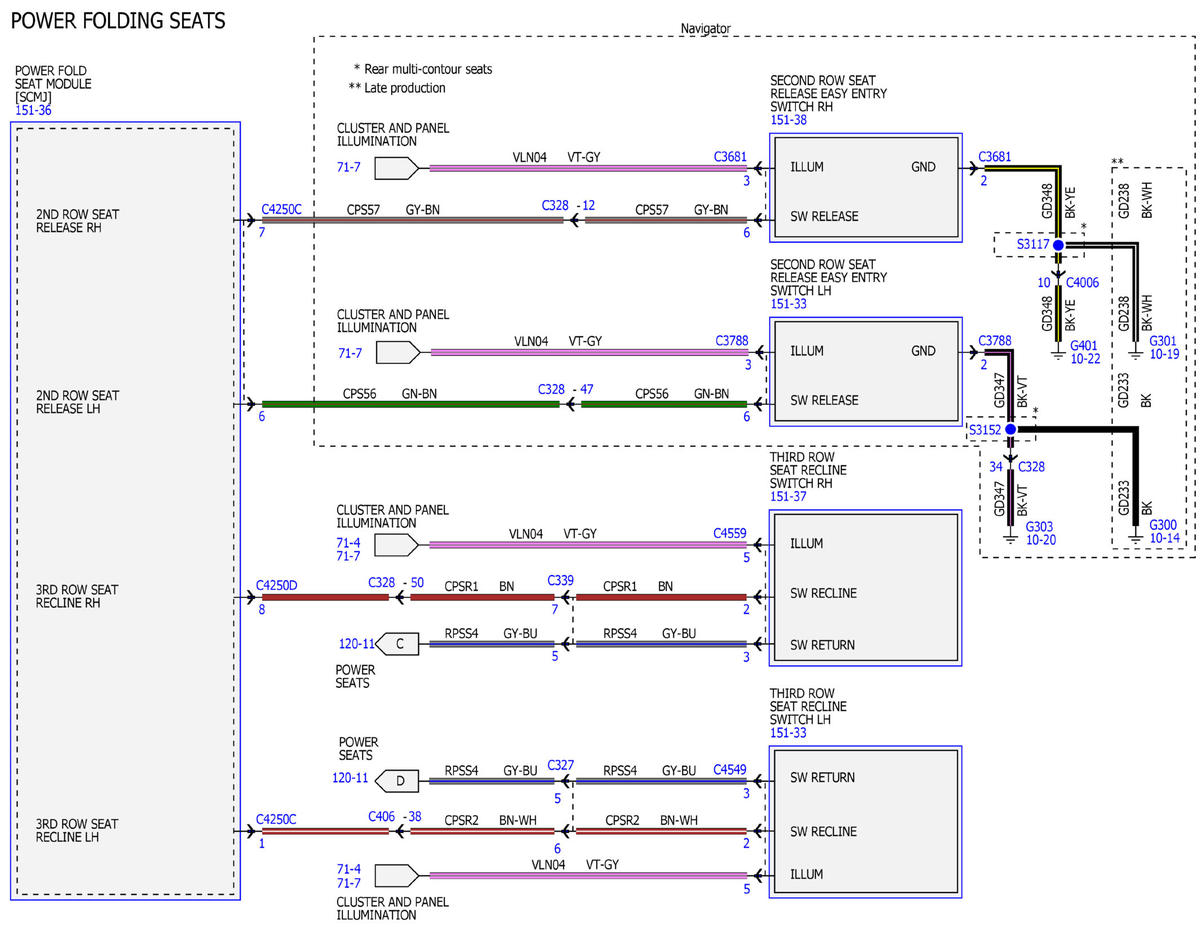
Task: Click connector label C4549
Action: coord(730,770)
